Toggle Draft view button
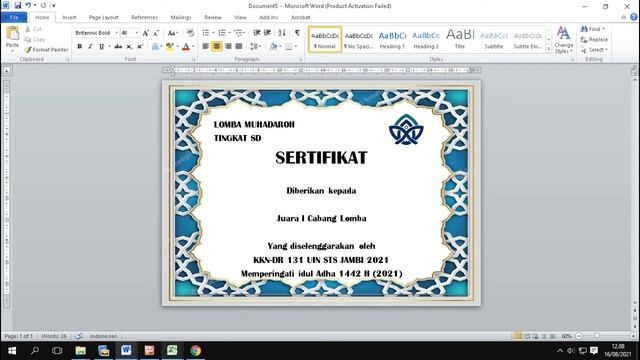Image resolution: width=640 pixels, height=360 pixels. (x=552, y=336)
